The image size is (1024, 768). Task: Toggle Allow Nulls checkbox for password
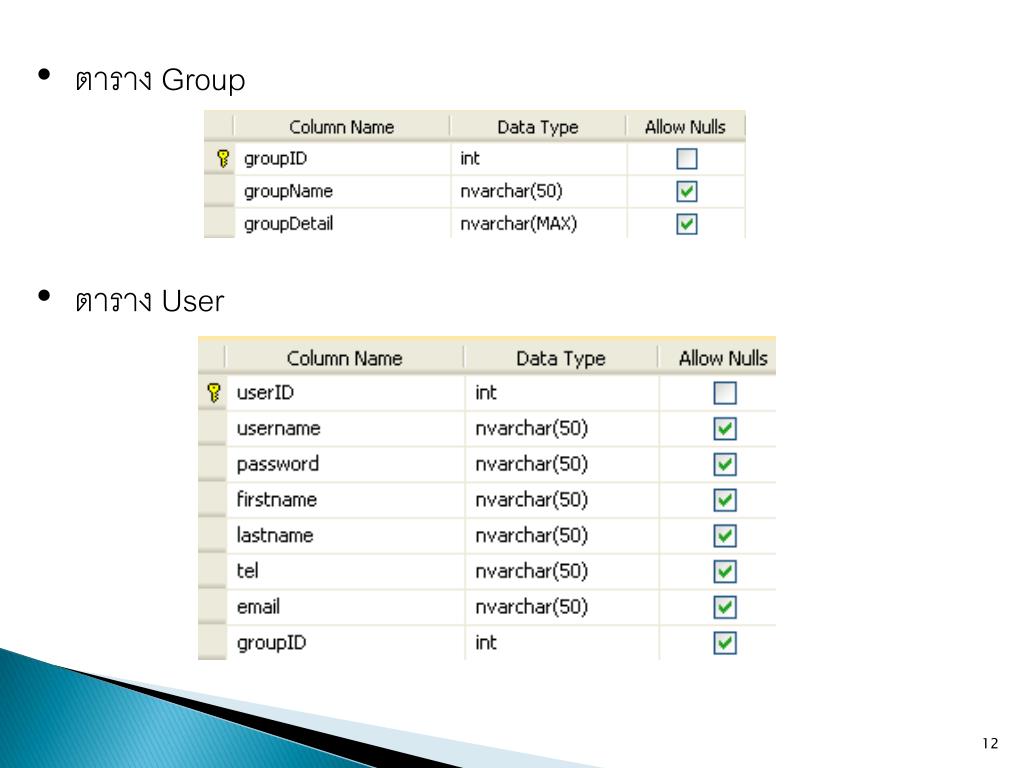point(725,464)
